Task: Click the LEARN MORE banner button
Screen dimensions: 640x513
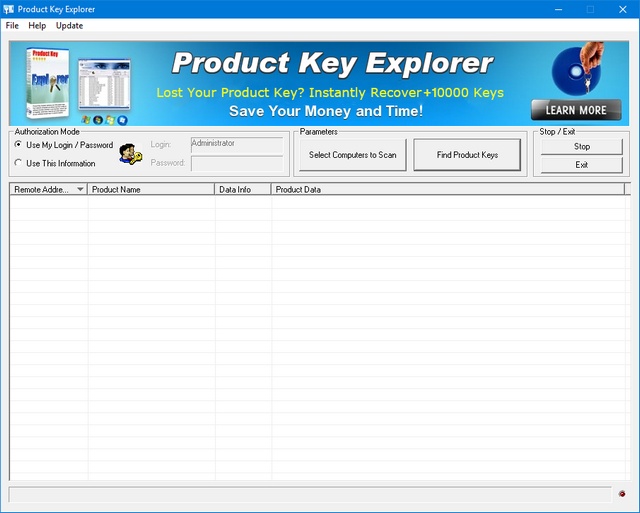Action: (x=576, y=110)
